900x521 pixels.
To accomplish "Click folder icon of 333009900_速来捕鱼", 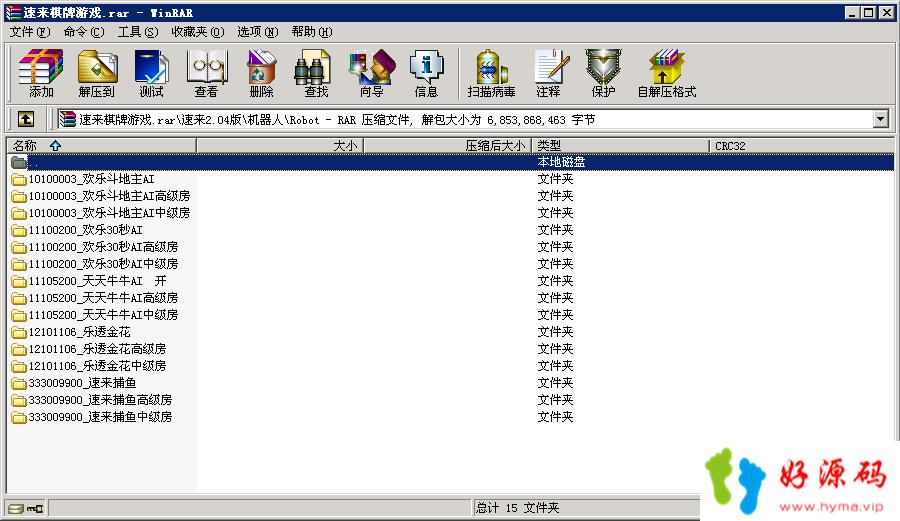I will 19,383.
